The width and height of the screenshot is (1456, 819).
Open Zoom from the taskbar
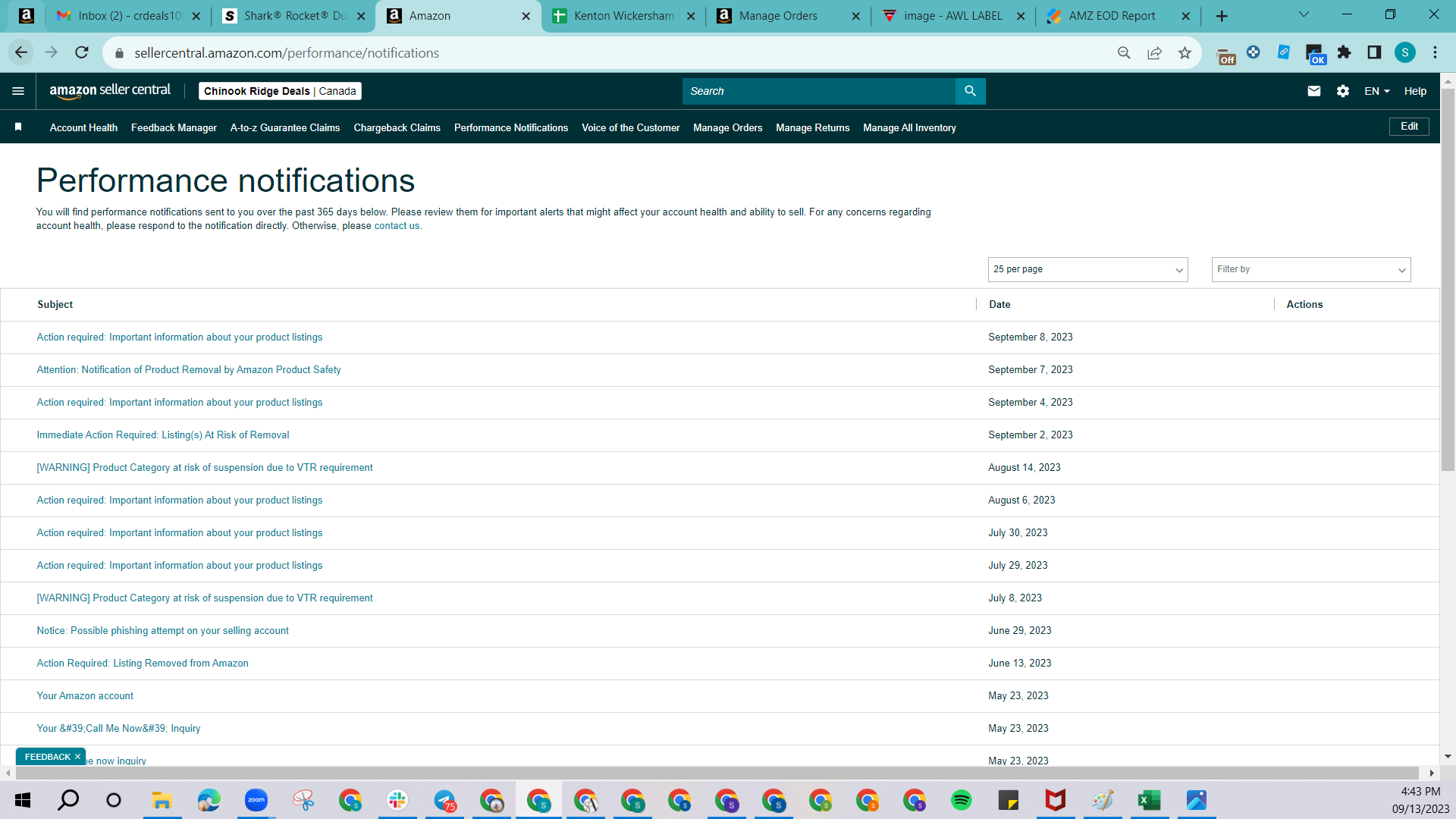[256, 800]
